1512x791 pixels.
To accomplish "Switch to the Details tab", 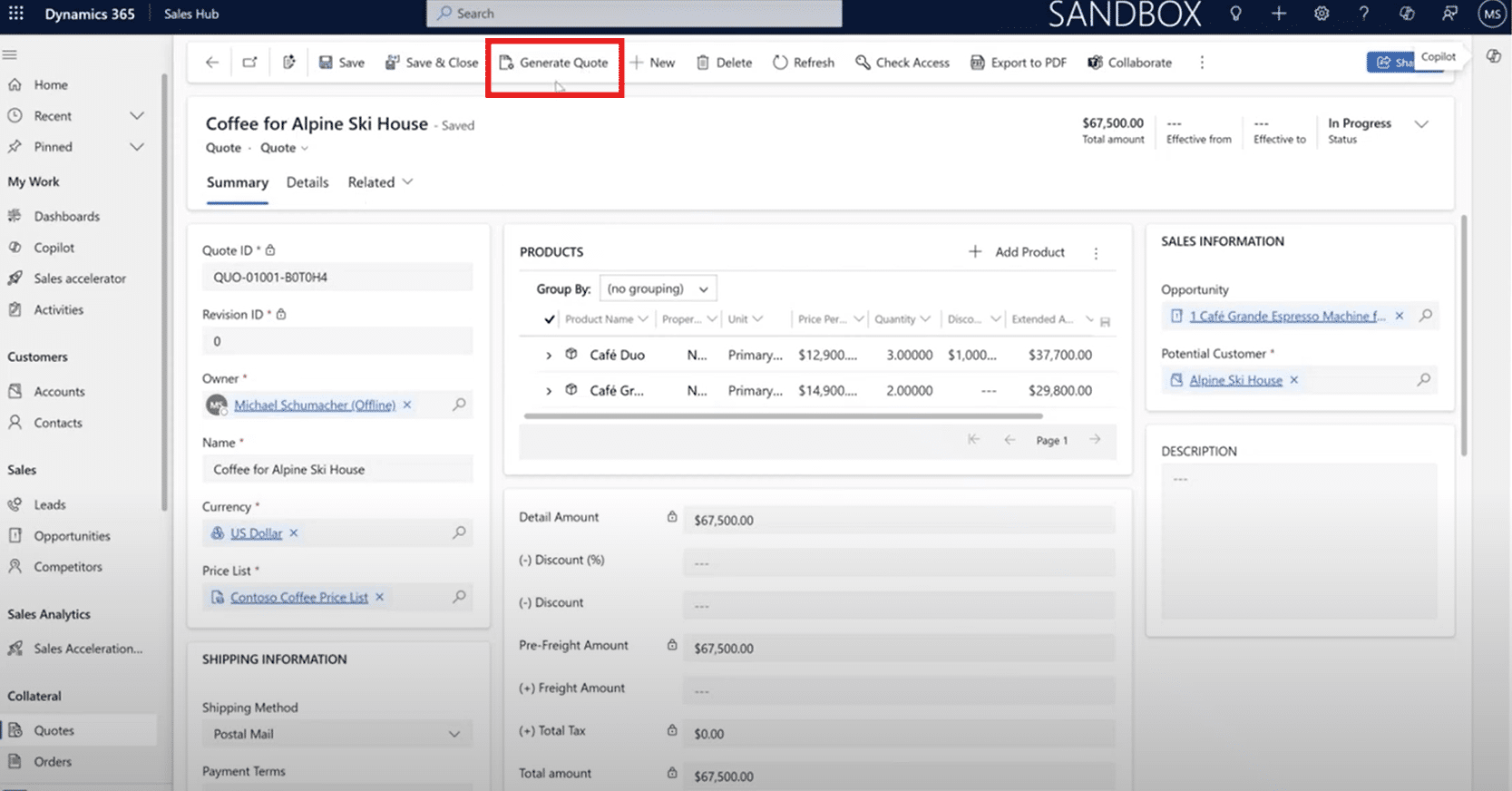I will point(307,182).
